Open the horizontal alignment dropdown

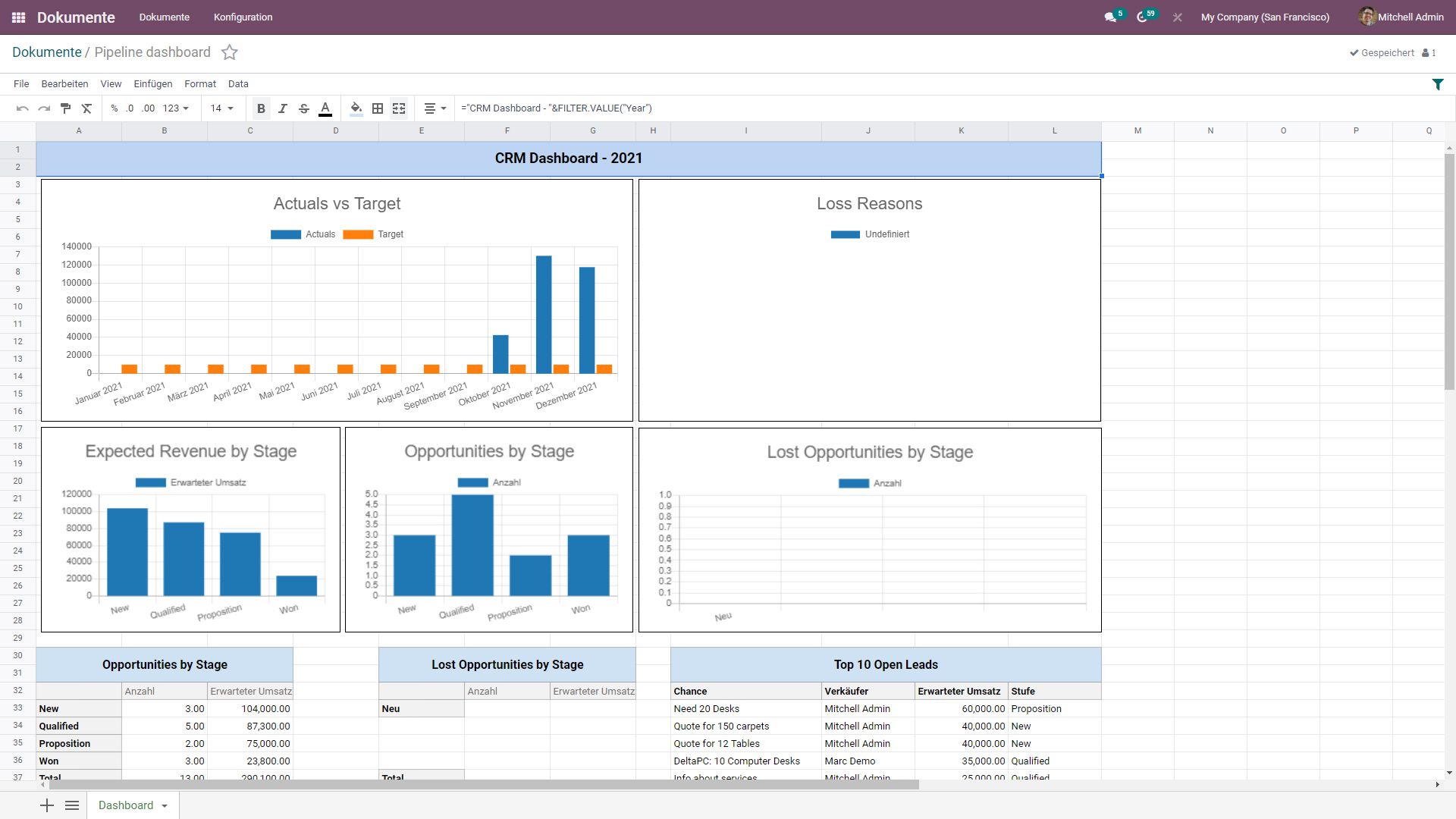(435, 108)
